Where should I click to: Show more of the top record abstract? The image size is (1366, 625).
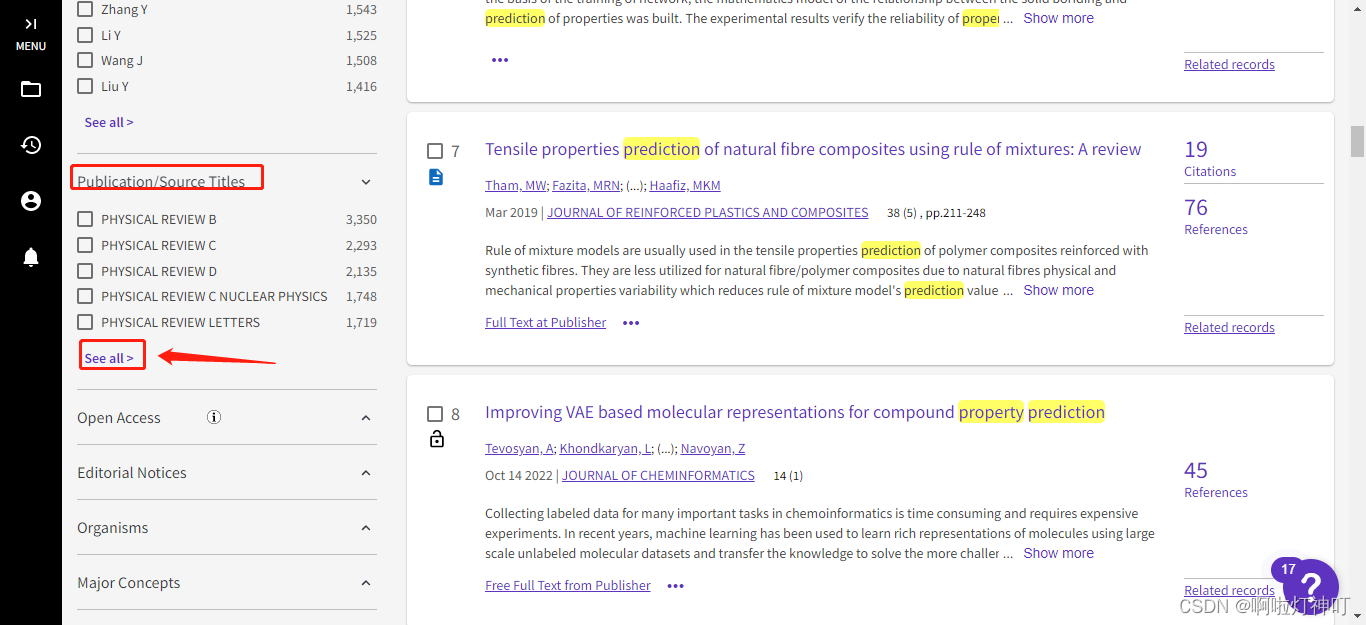point(1058,18)
